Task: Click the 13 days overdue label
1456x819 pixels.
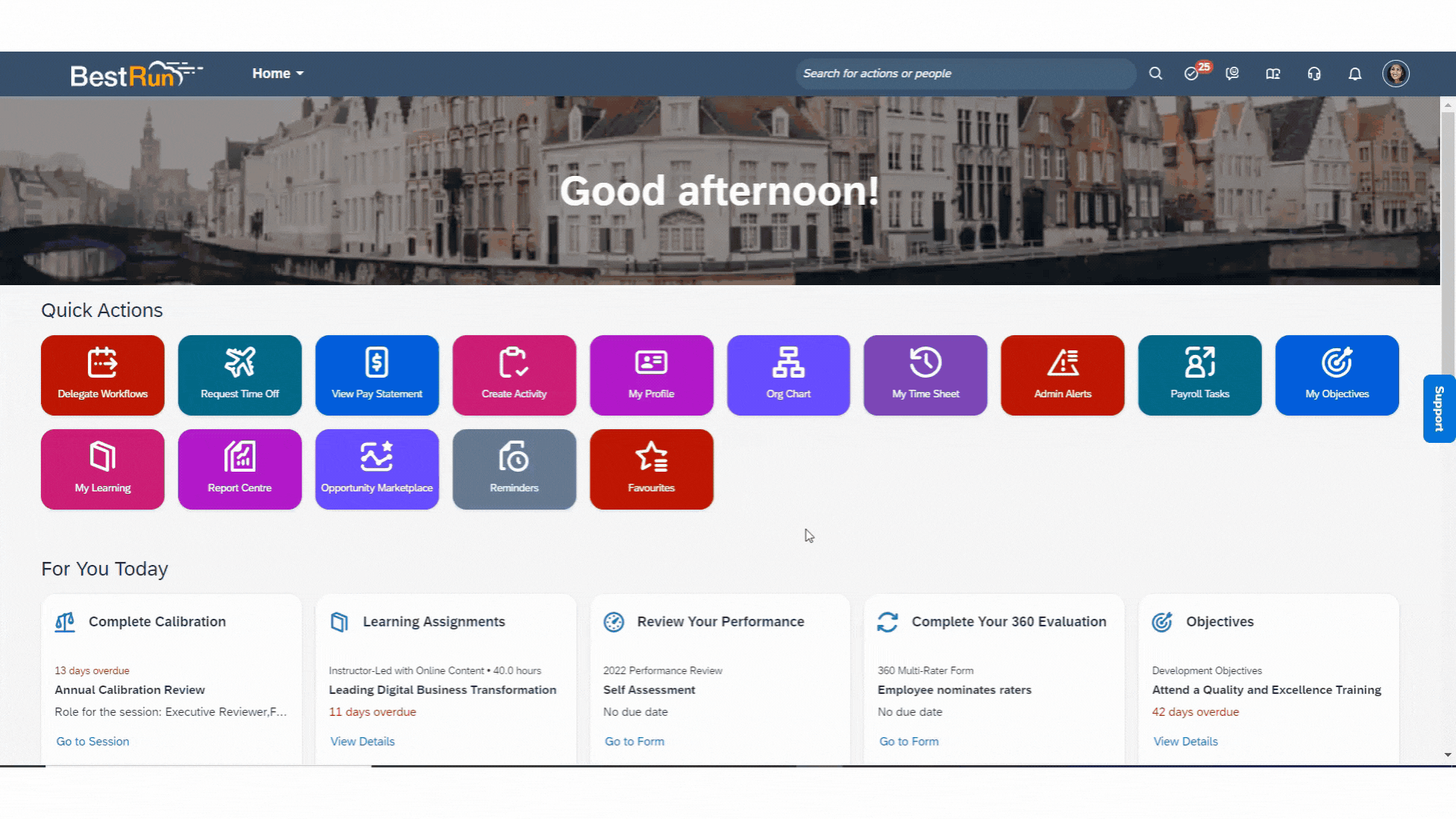Action: (92, 671)
